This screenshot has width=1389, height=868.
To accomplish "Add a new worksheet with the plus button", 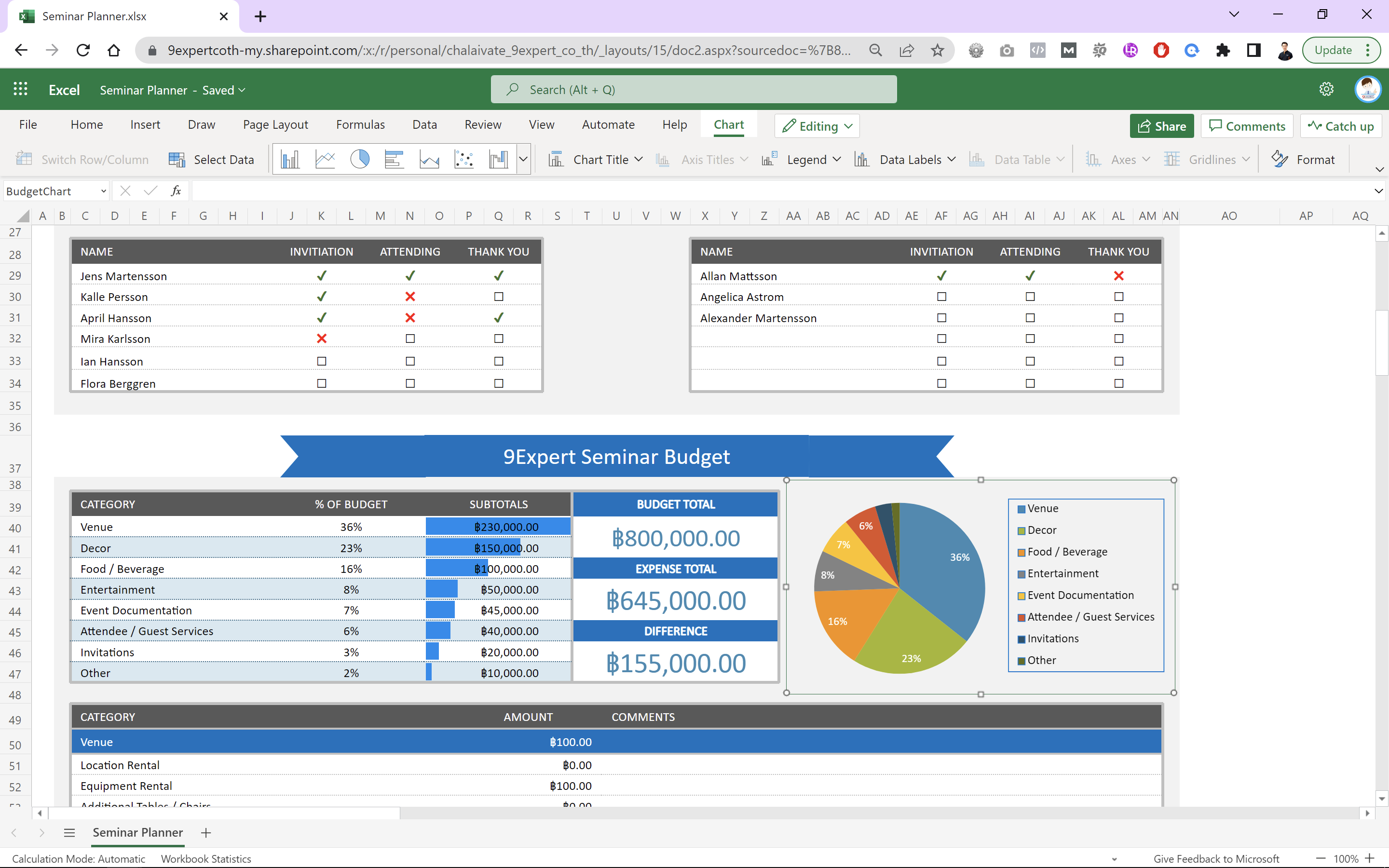I will point(205,832).
